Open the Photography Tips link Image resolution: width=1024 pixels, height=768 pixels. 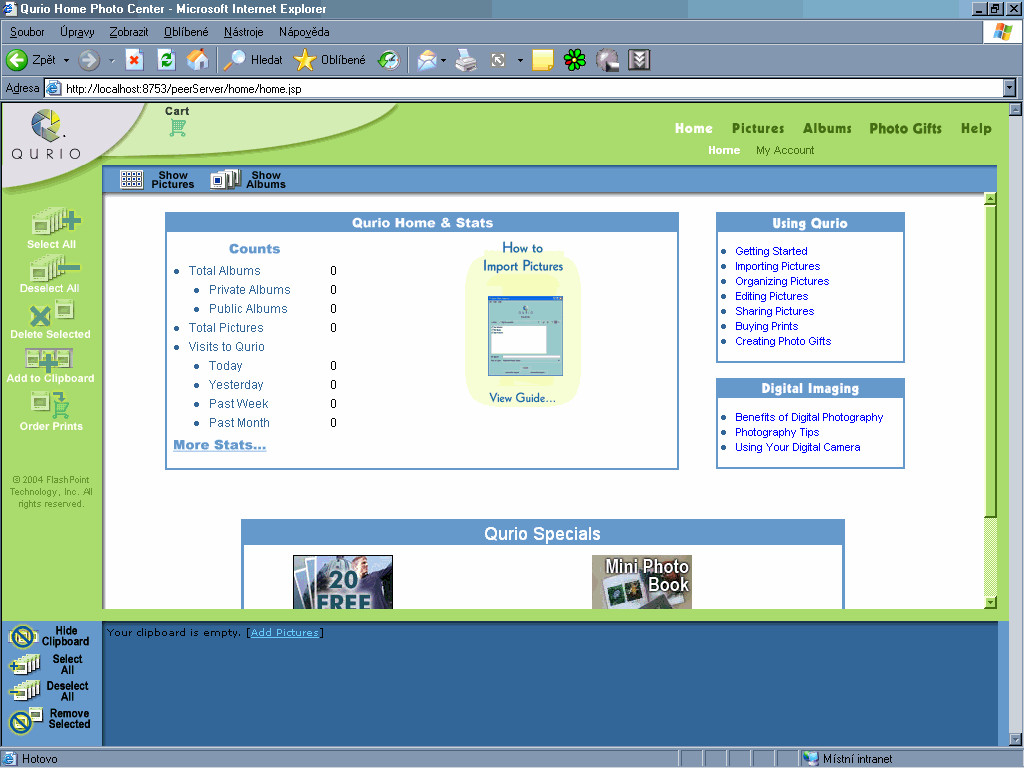click(777, 432)
